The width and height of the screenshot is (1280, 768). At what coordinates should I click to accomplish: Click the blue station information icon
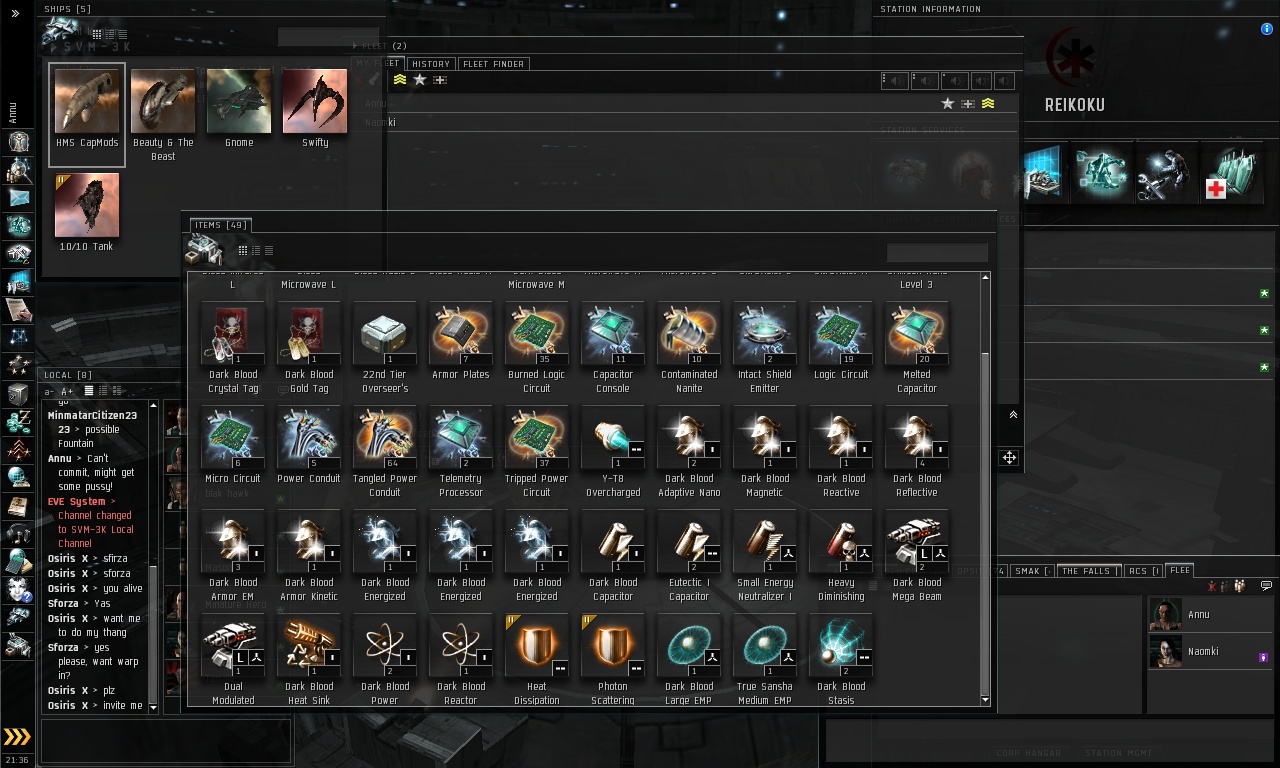point(1267,29)
